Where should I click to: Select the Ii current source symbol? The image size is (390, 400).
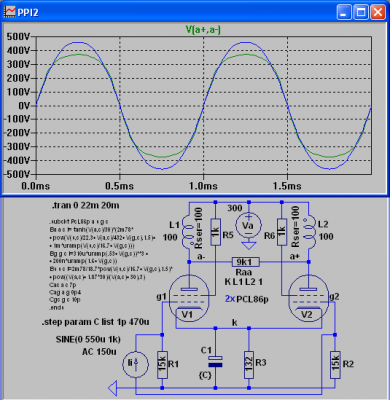coord(136,364)
